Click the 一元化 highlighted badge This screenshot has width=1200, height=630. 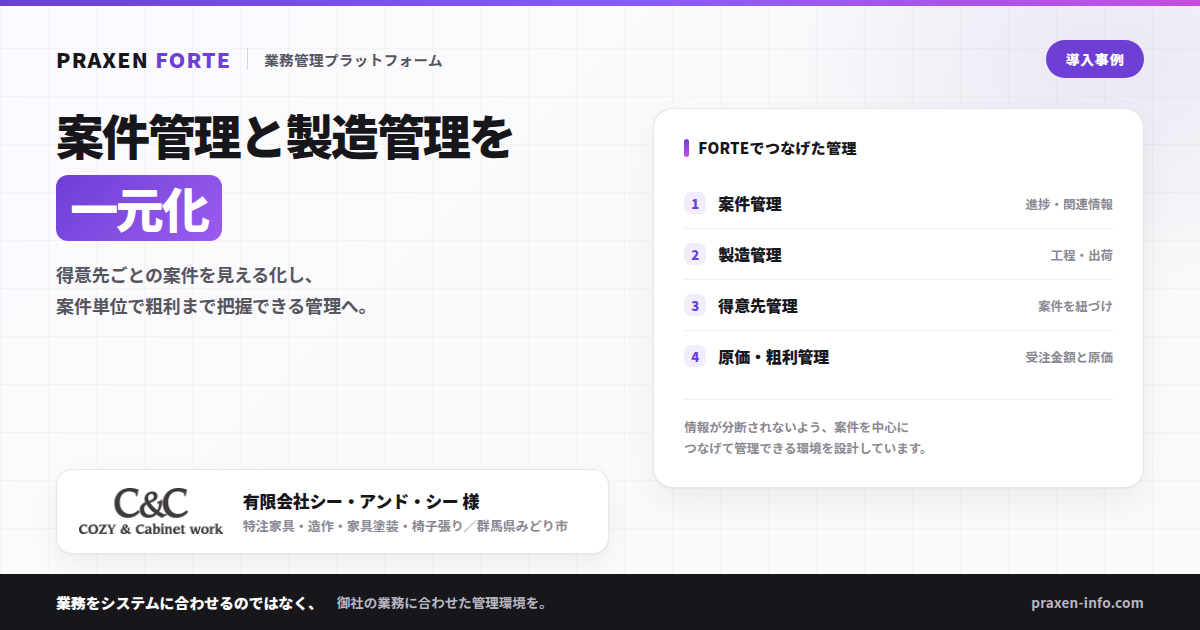pos(139,208)
